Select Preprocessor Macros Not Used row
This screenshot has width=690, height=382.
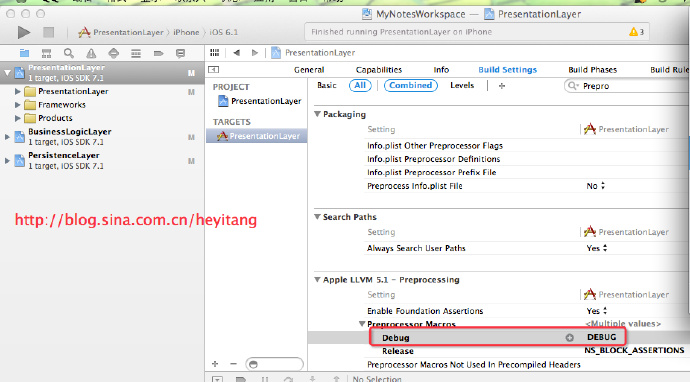coord(473,364)
